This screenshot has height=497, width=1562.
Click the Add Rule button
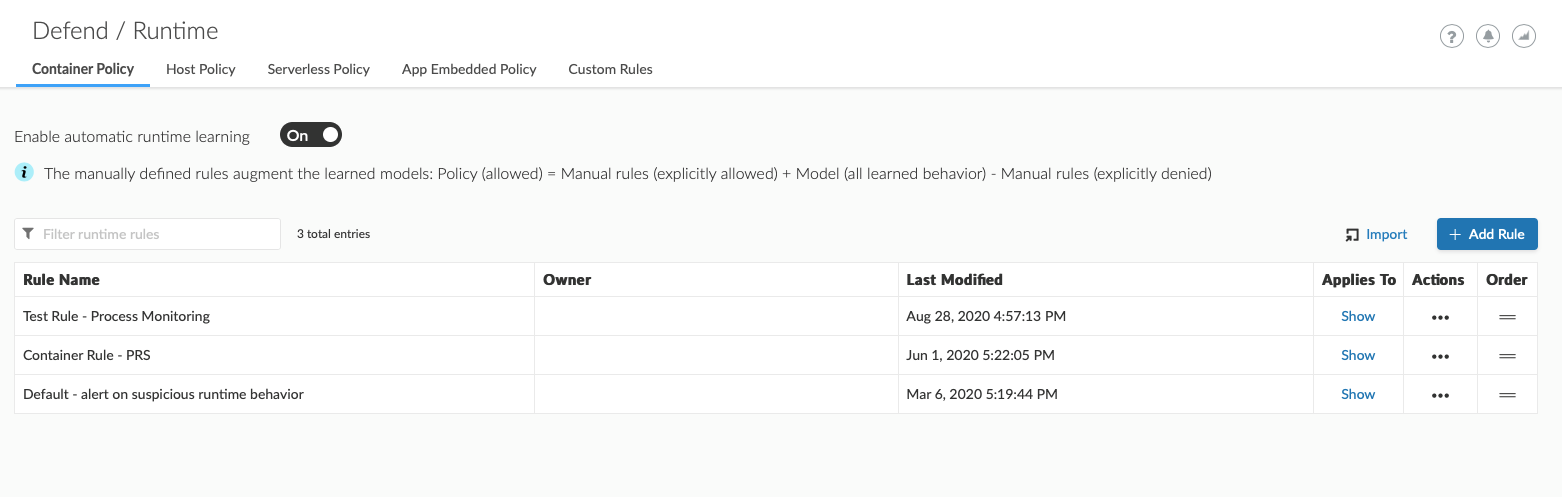point(1486,234)
